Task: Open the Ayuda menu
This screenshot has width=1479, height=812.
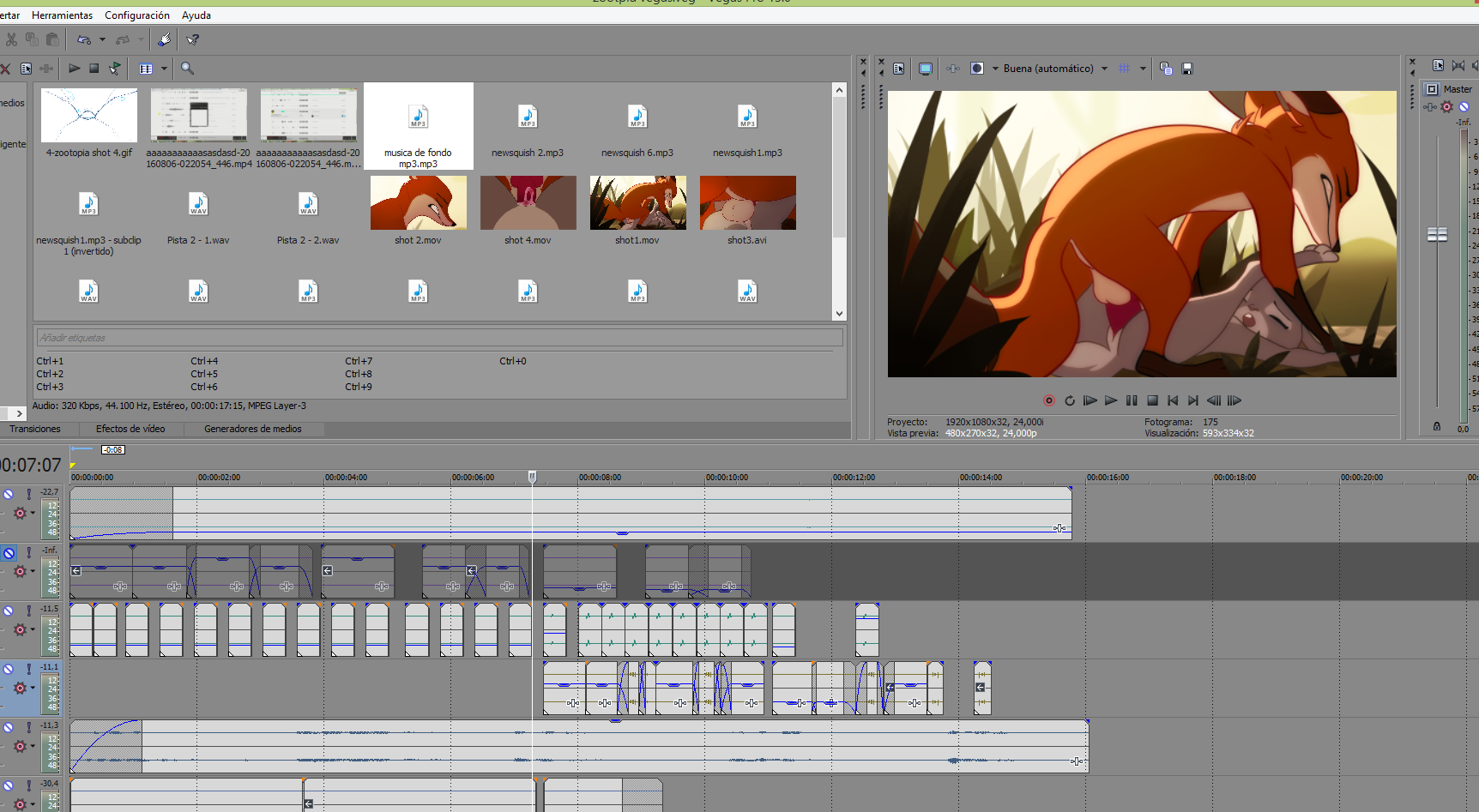Action: (196, 15)
